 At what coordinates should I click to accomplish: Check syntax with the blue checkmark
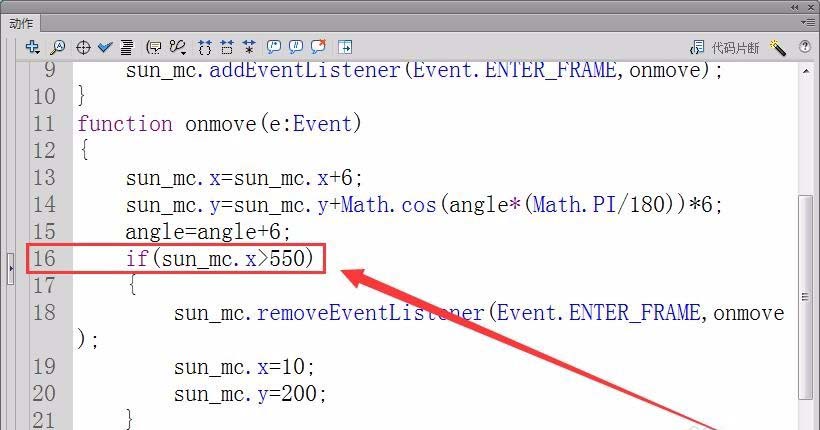(105, 48)
